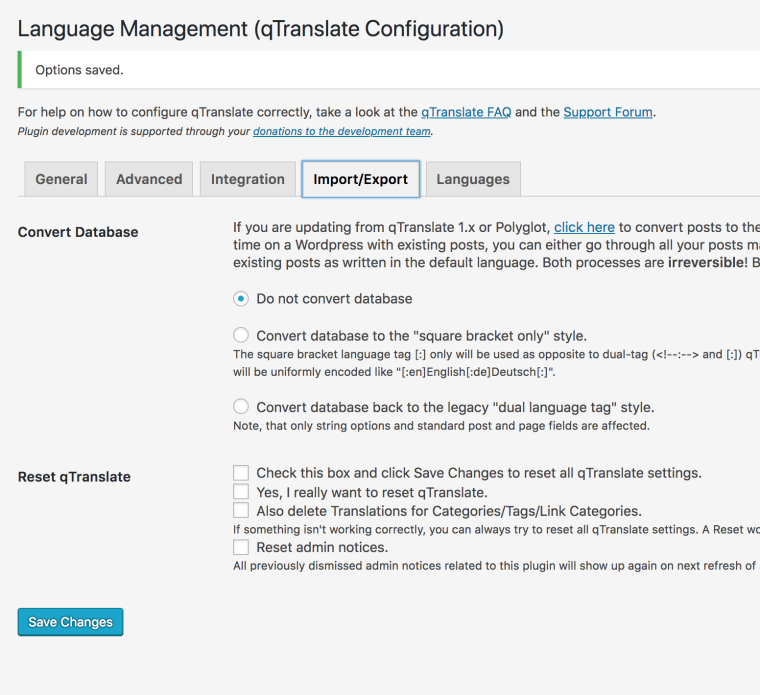The width and height of the screenshot is (760, 695).
Task: Click the 'Reset admin notices.' label text
Action: tap(322, 547)
